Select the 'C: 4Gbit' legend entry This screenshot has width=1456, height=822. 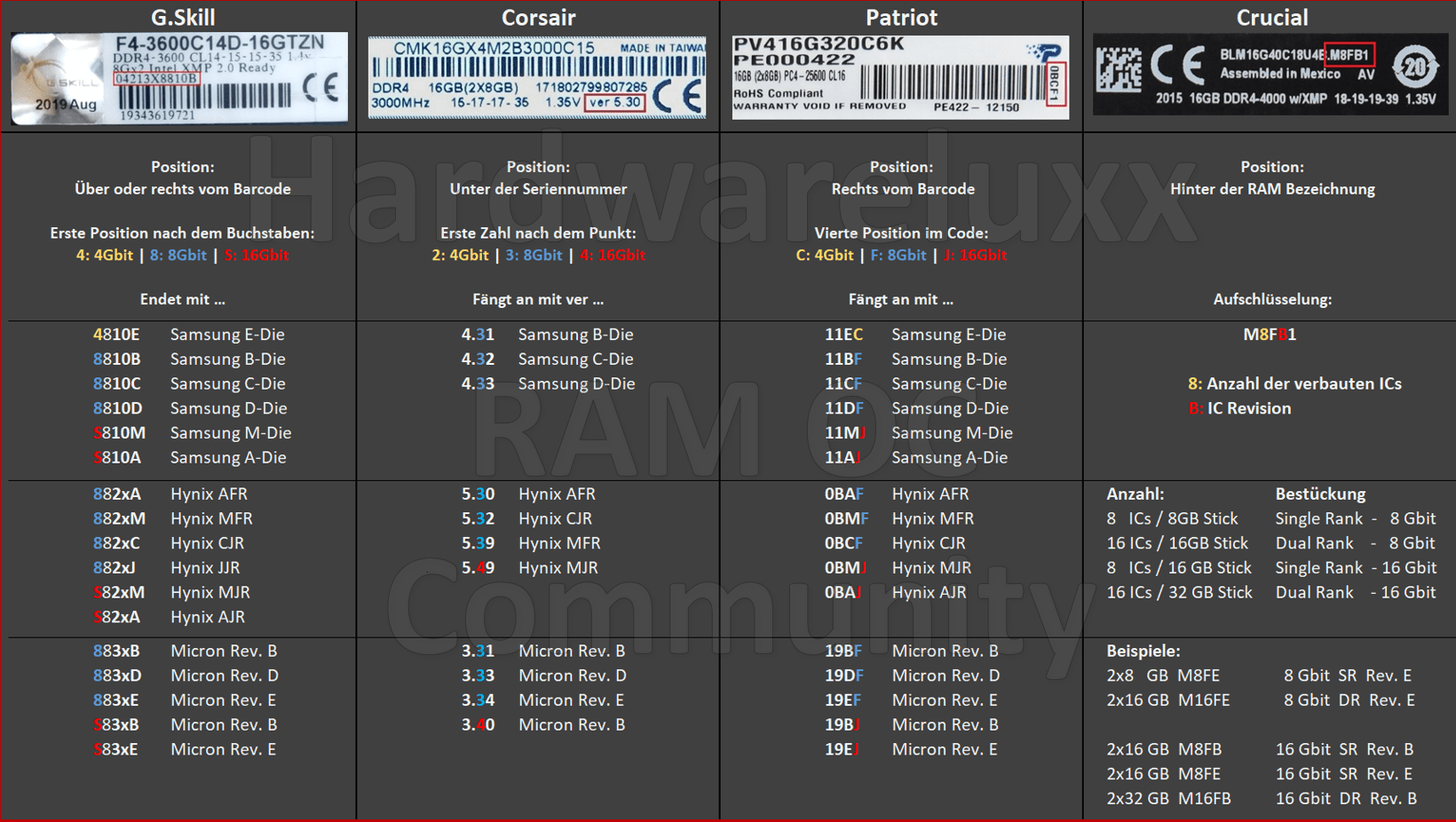[825, 256]
